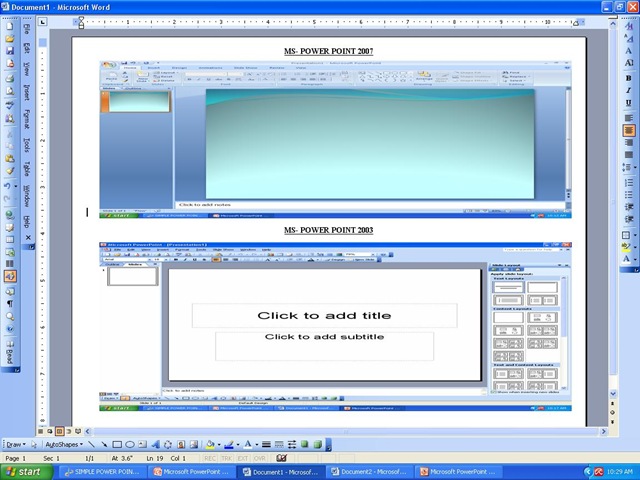This screenshot has height=480, width=640.
Task: Click the MS- POWER POINT 2003 heading
Action: (x=329, y=230)
